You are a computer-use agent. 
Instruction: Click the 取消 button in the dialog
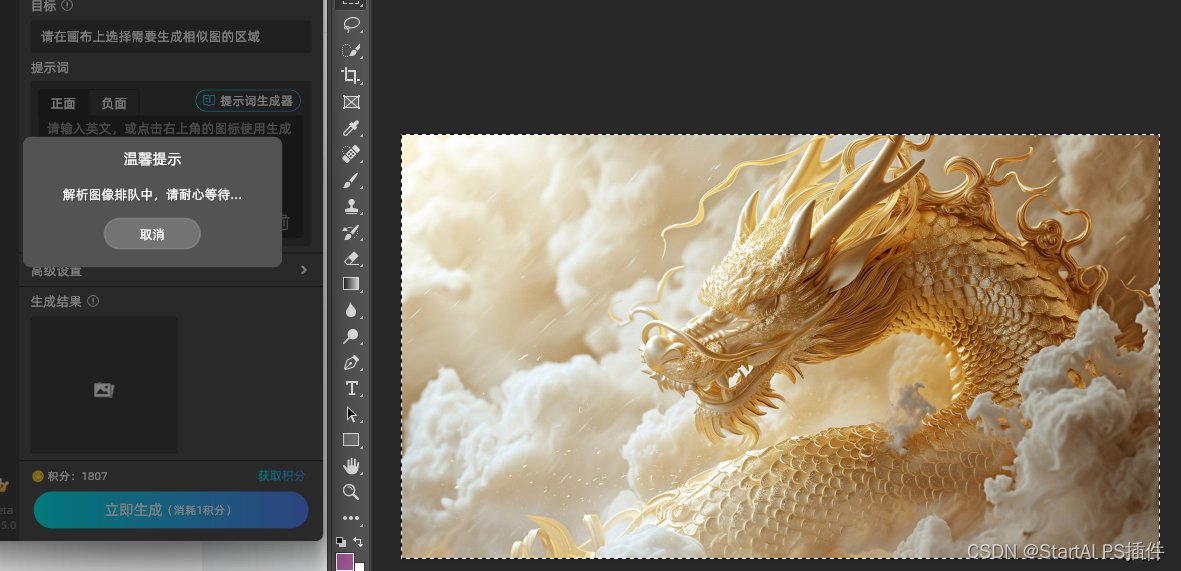[152, 234]
